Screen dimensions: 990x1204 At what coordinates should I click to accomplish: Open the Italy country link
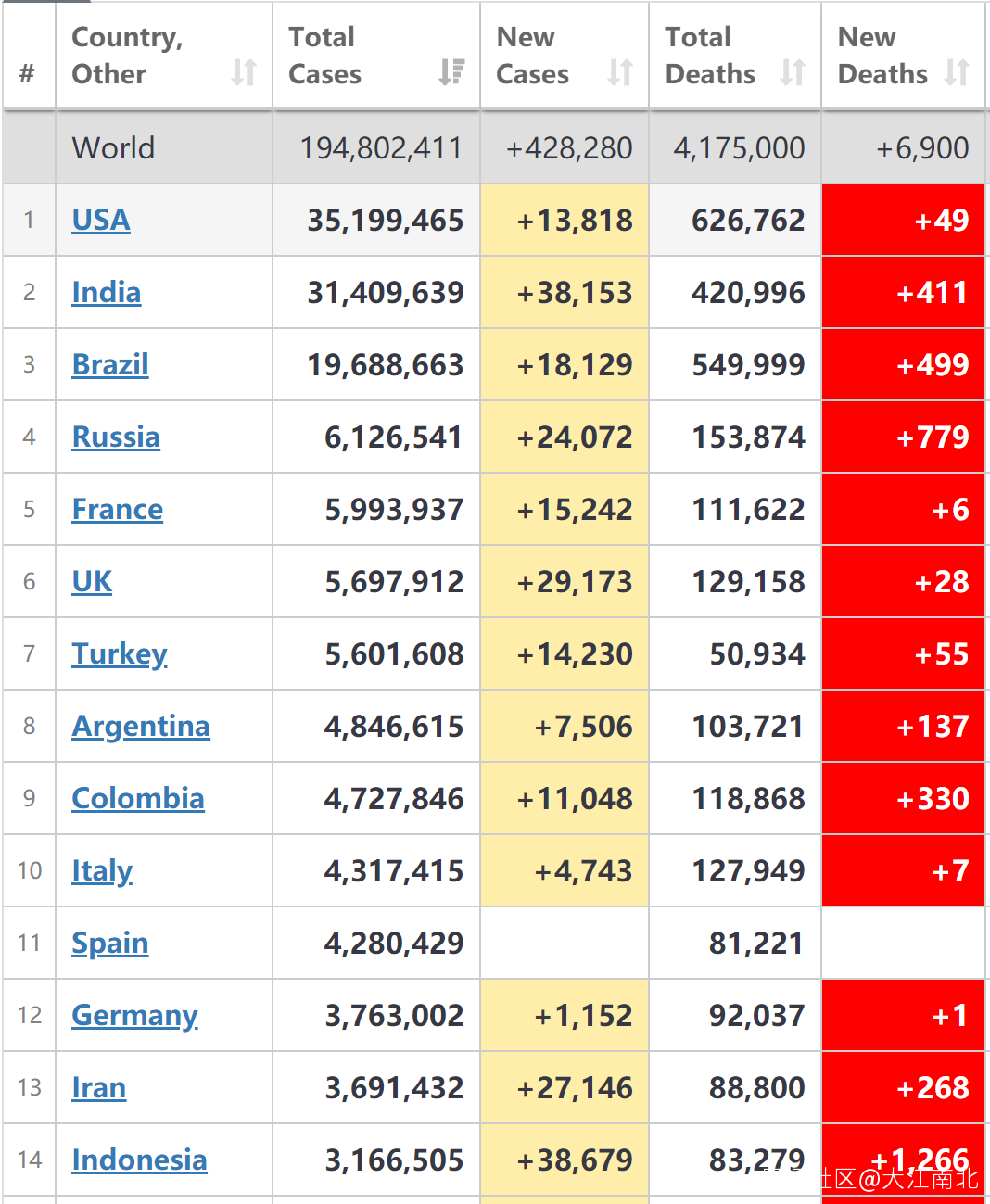pyautogui.click(x=102, y=870)
